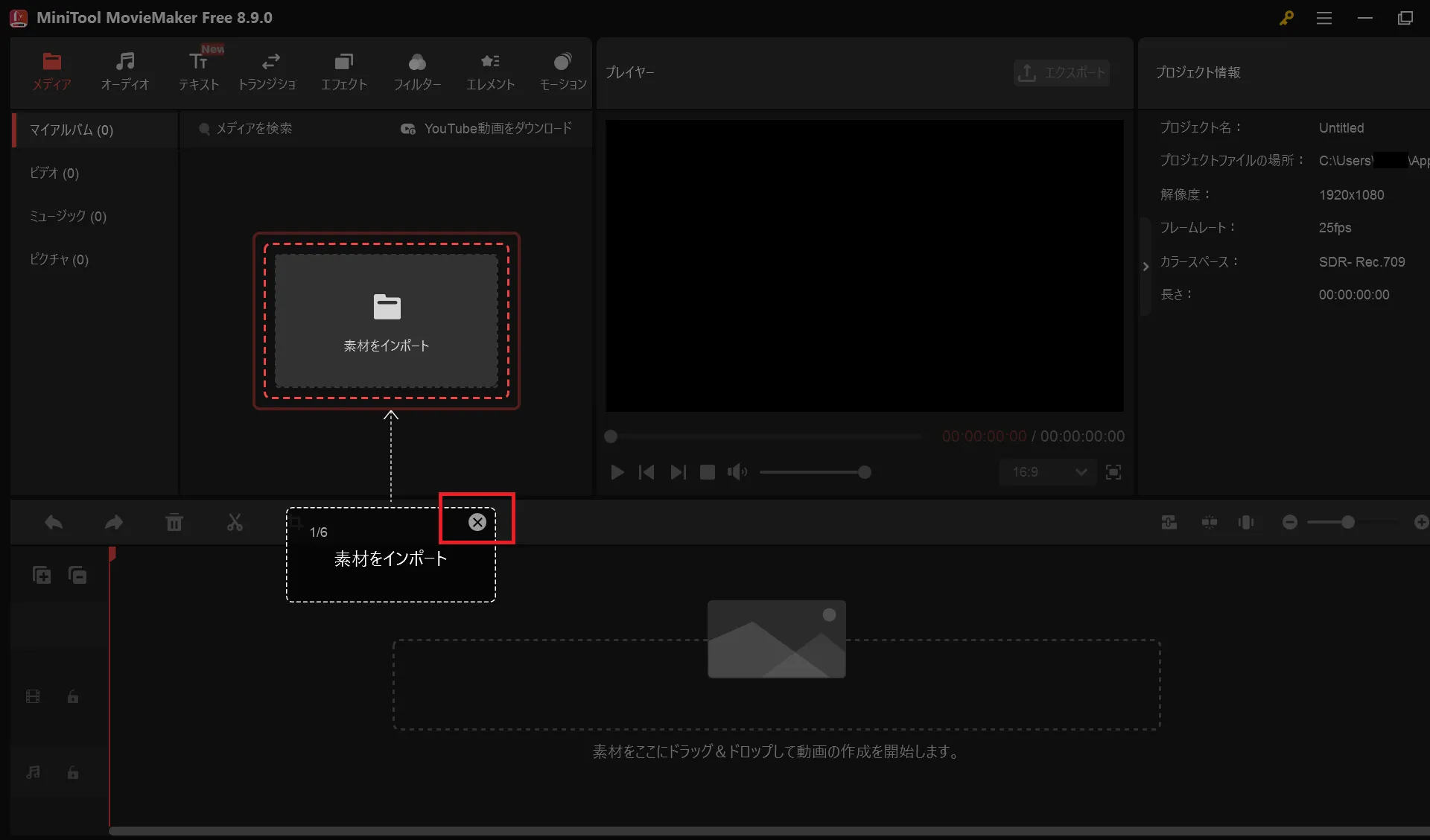The width and height of the screenshot is (1430, 840).
Task: Click the video track film icon
Action: 33,696
